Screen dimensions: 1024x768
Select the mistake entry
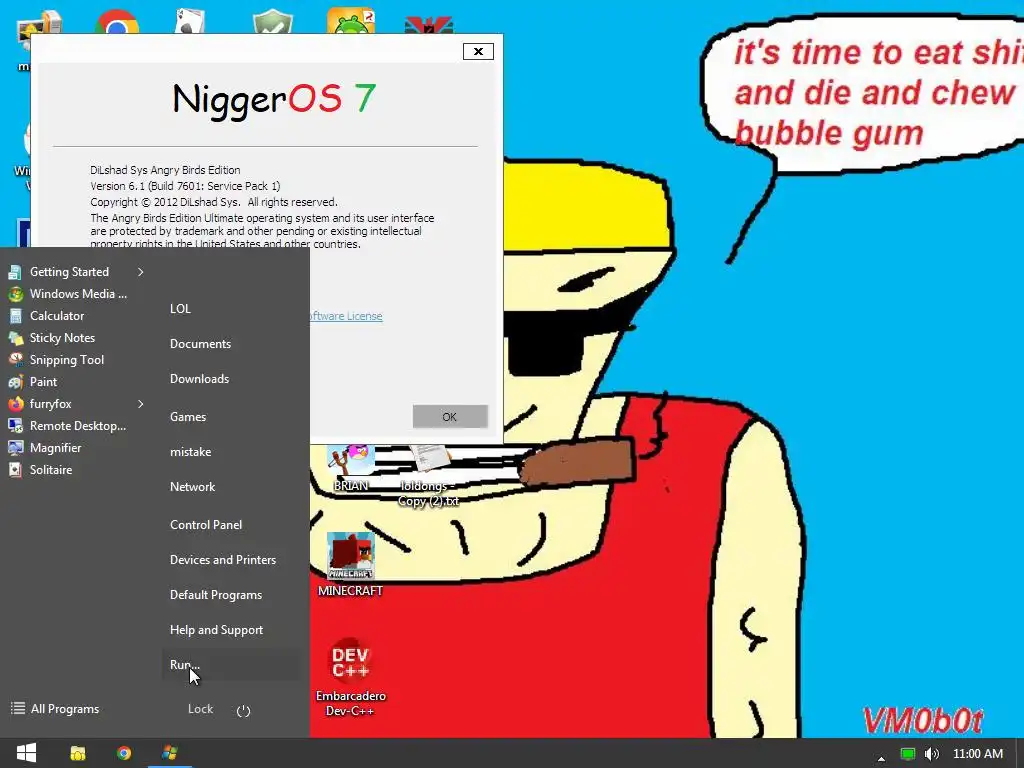tap(191, 452)
